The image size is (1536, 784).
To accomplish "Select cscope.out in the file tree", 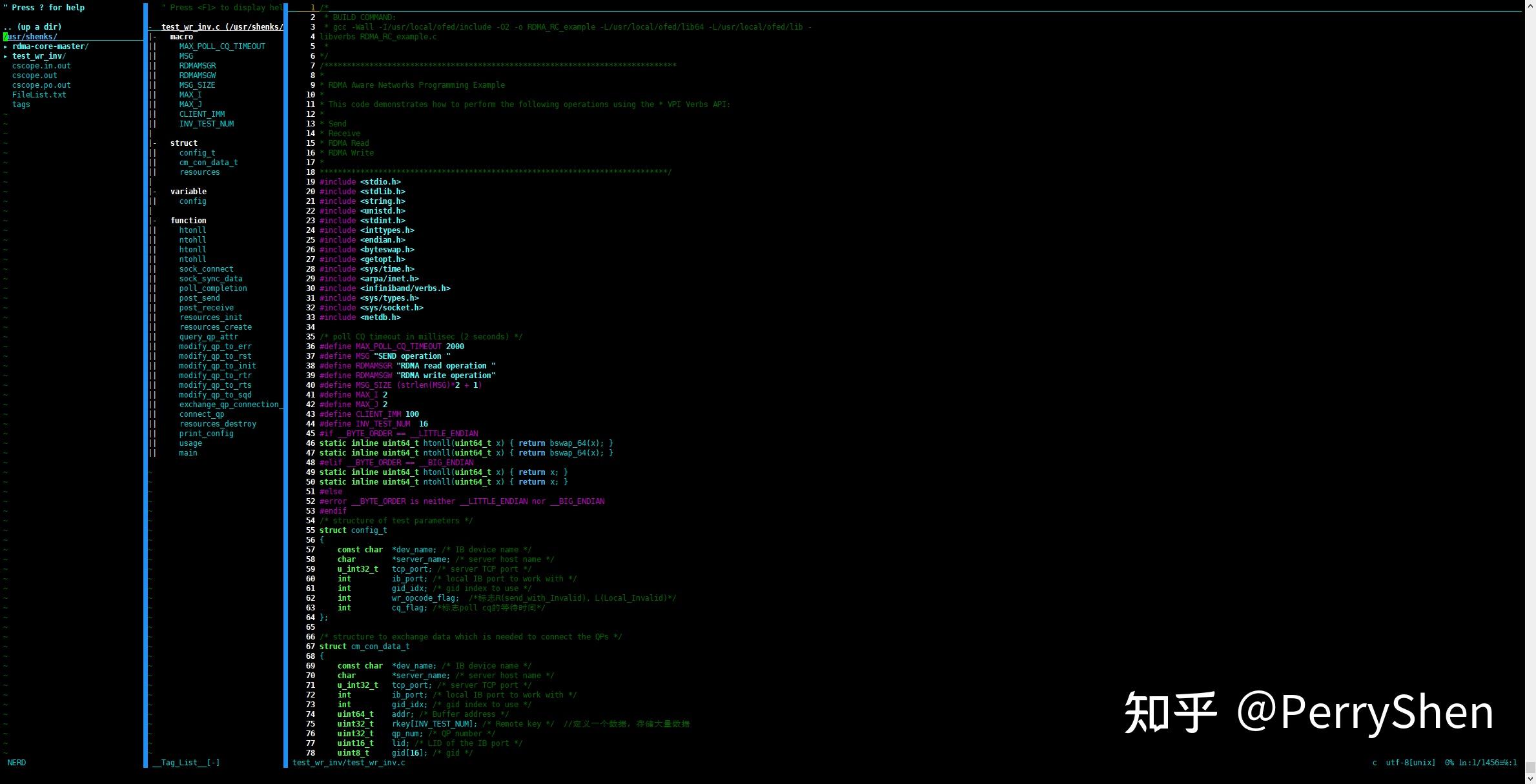I will (34, 75).
